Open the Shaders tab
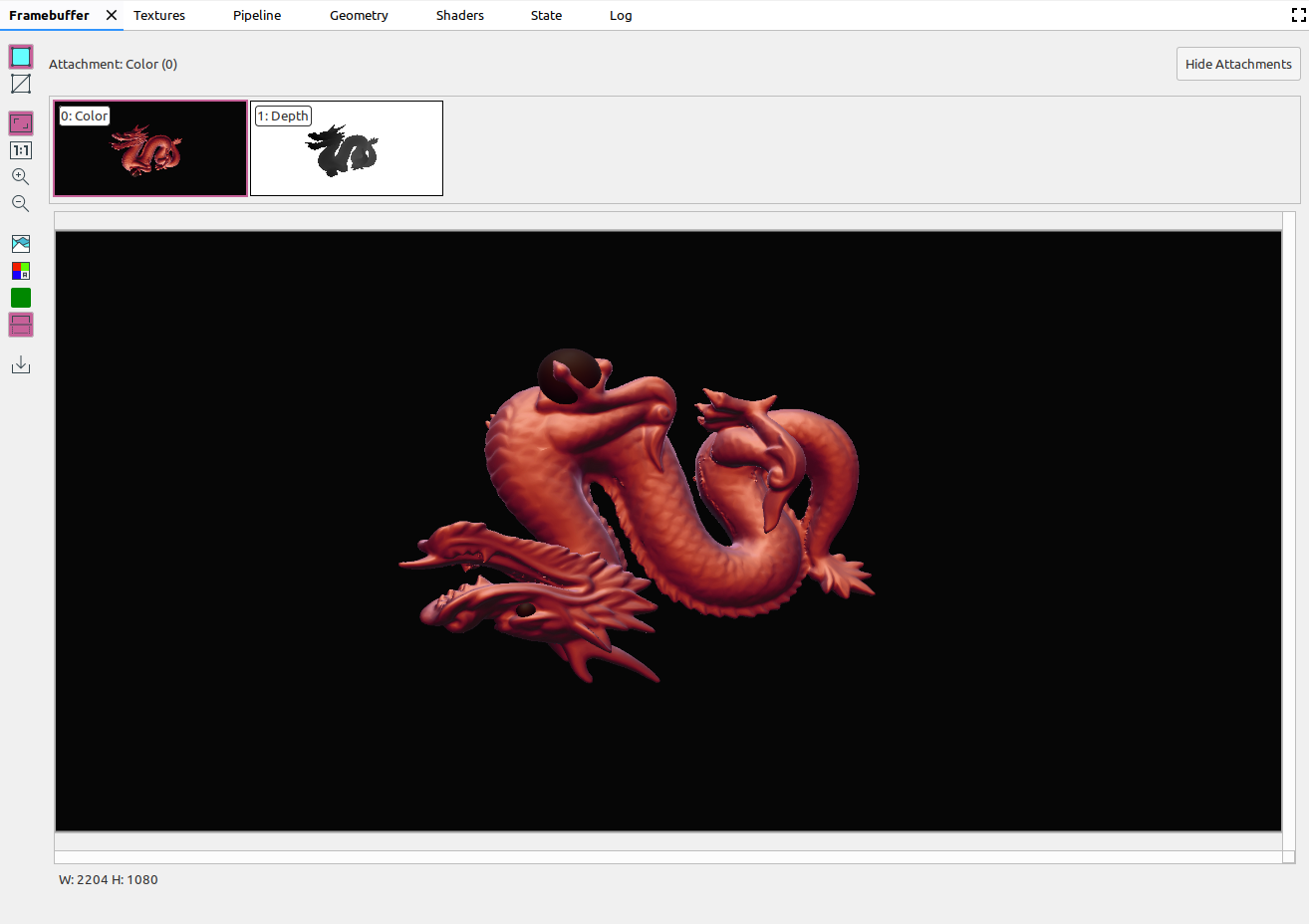The height and width of the screenshot is (924, 1309). tap(459, 15)
